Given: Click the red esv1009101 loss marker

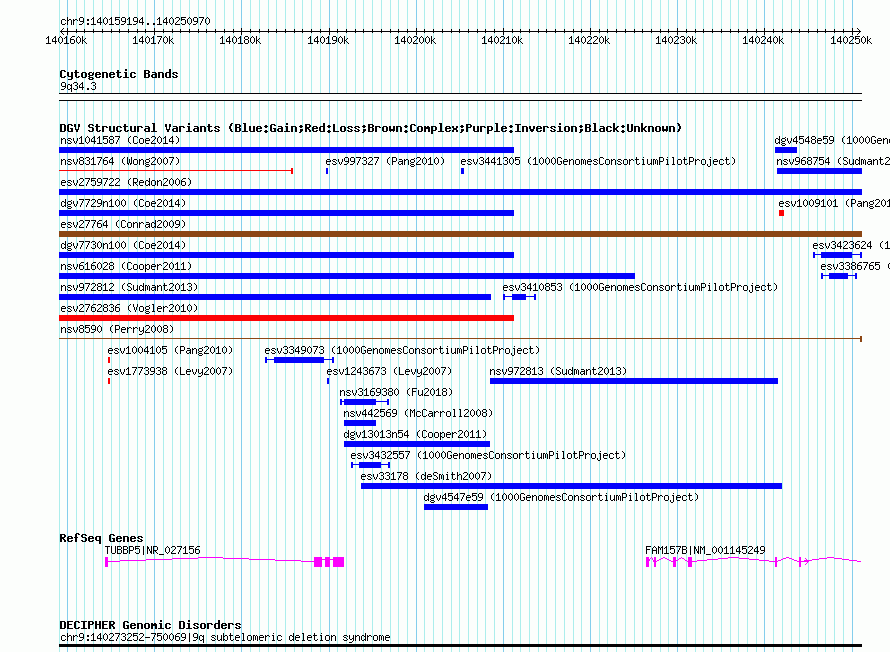Looking at the screenshot, I should 782,213.
